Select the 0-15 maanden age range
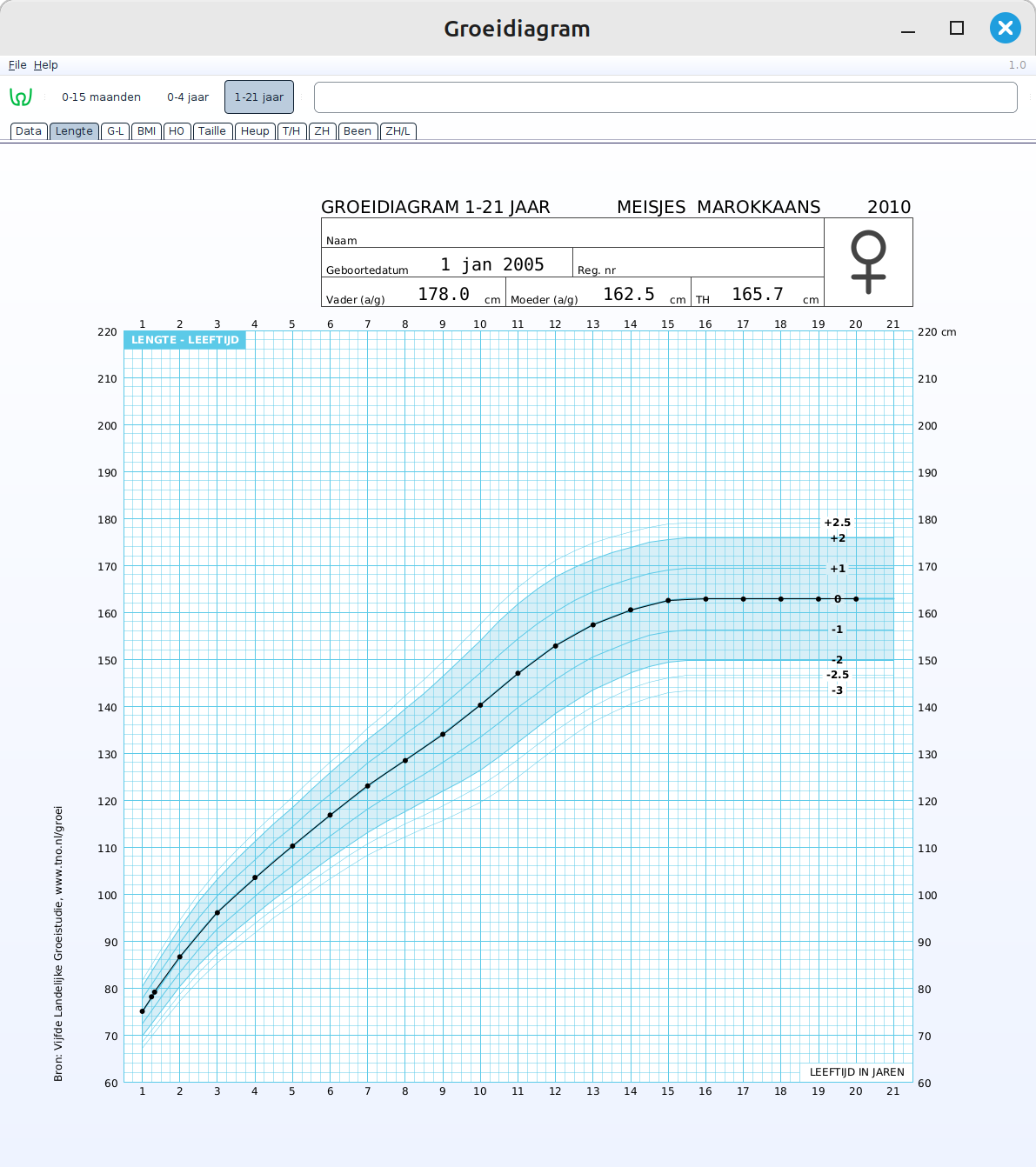Image resolution: width=1036 pixels, height=1167 pixels. click(x=101, y=97)
